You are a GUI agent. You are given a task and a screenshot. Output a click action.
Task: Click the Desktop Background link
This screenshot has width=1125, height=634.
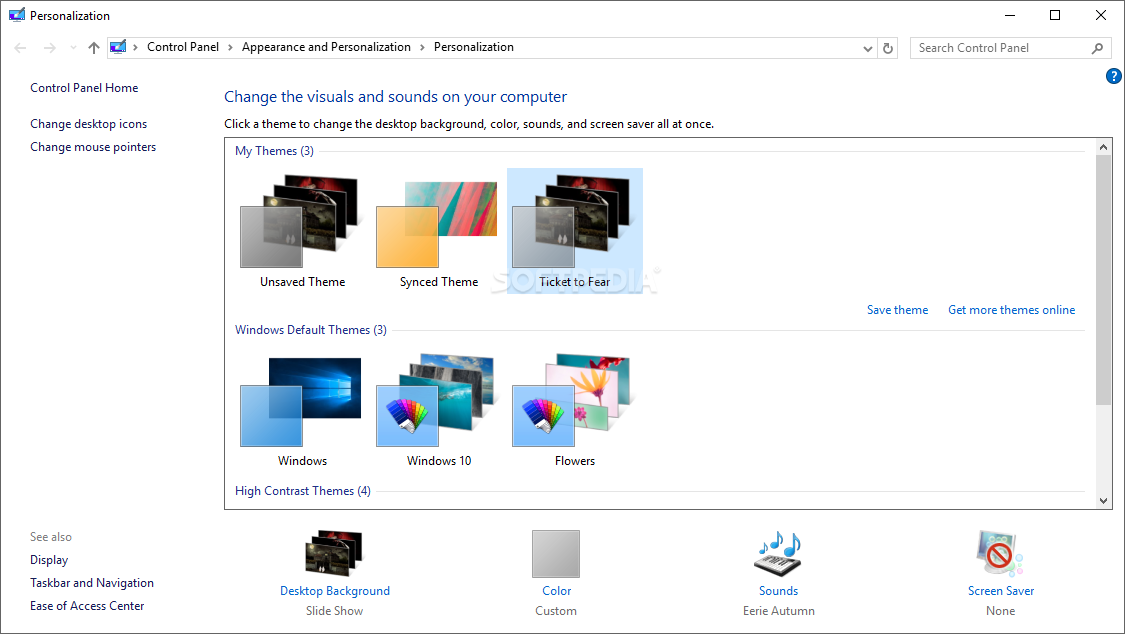tap(335, 591)
